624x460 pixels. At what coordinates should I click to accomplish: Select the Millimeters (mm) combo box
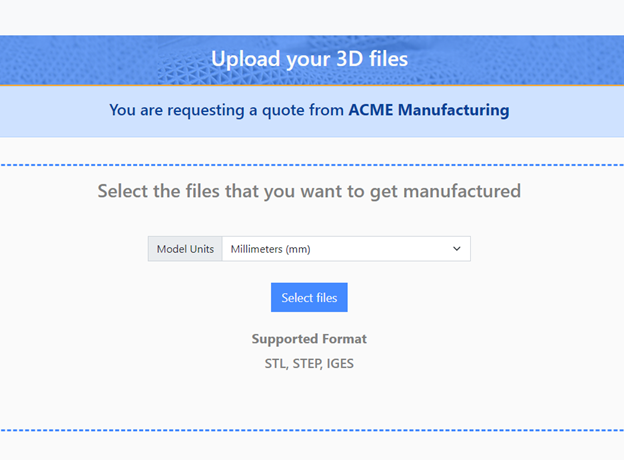click(346, 249)
